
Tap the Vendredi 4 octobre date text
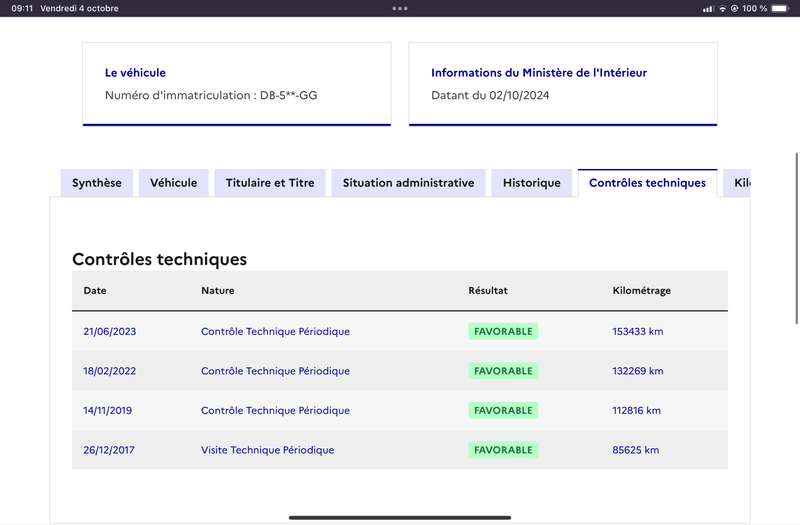click(79, 9)
